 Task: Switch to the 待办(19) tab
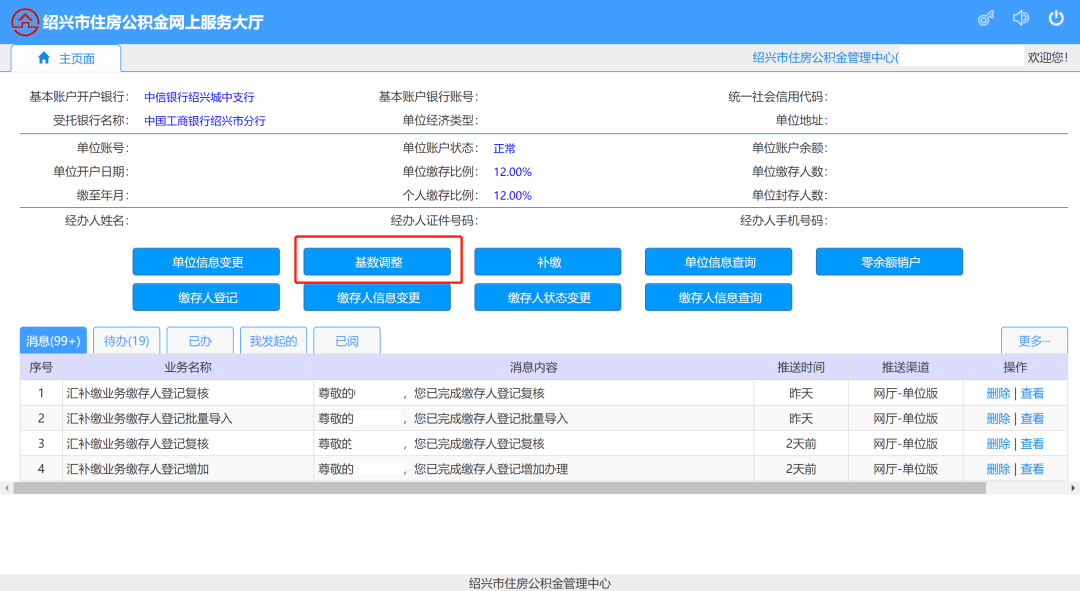[127, 341]
